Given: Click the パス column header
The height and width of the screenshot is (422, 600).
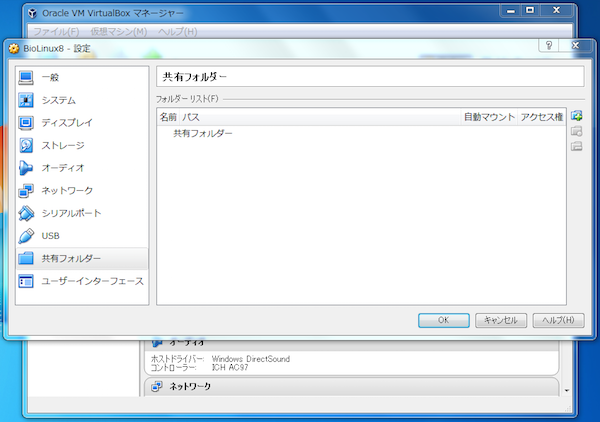Looking at the screenshot, I should pyautogui.click(x=320, y=117).
